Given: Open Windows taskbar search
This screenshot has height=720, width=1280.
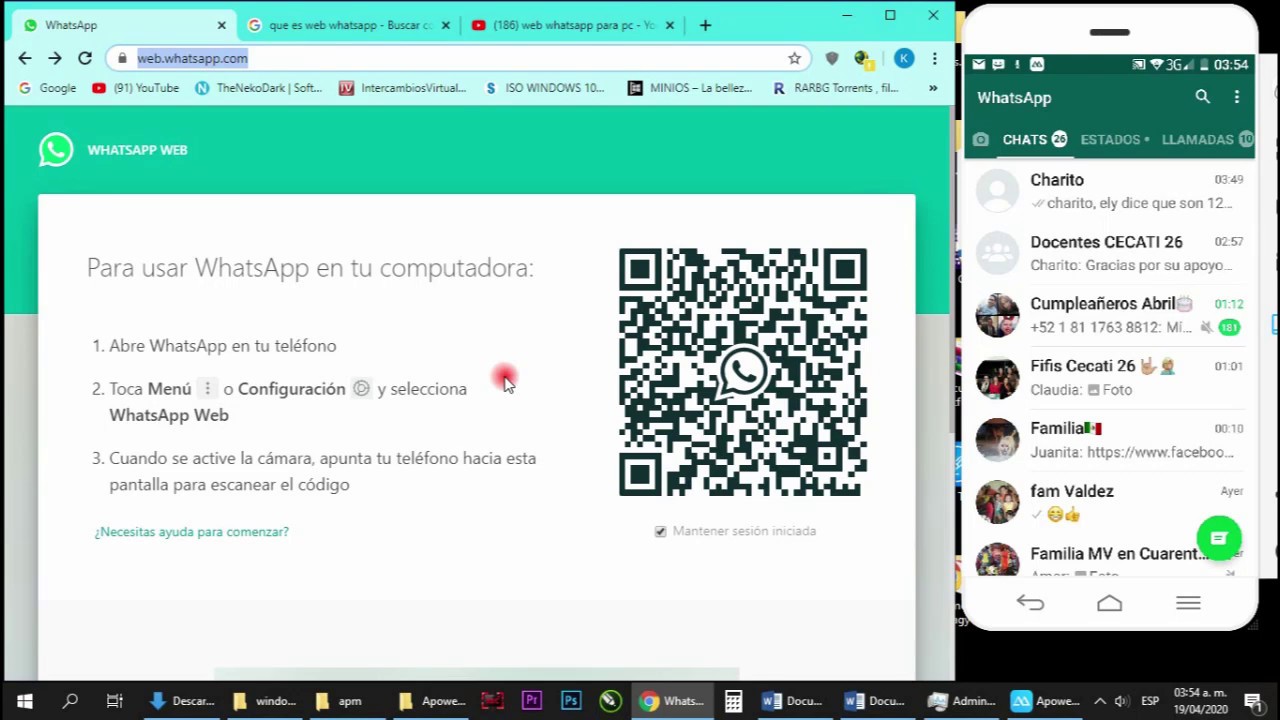Looking at the screenshot, I should pyautogui.click(x=70, y=701).
